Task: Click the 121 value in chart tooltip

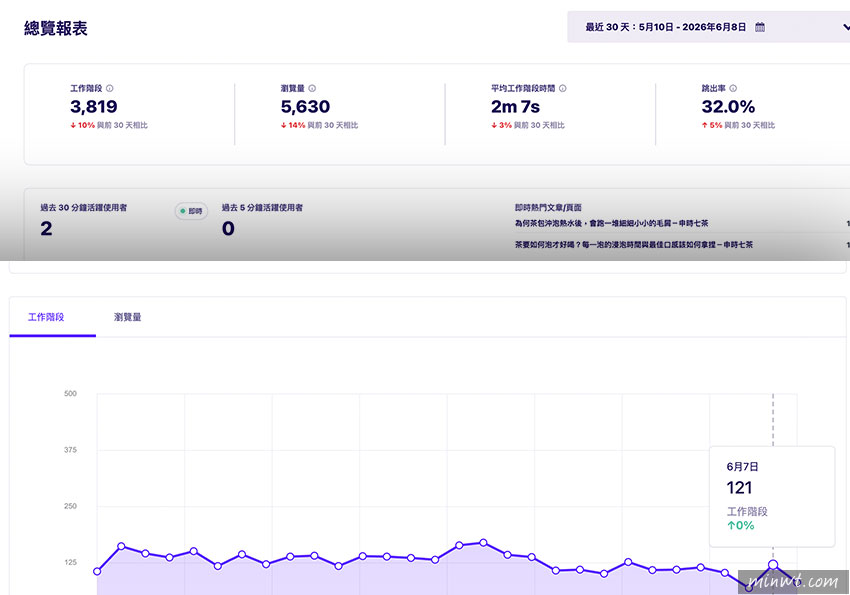Action: tap(739, 488)
